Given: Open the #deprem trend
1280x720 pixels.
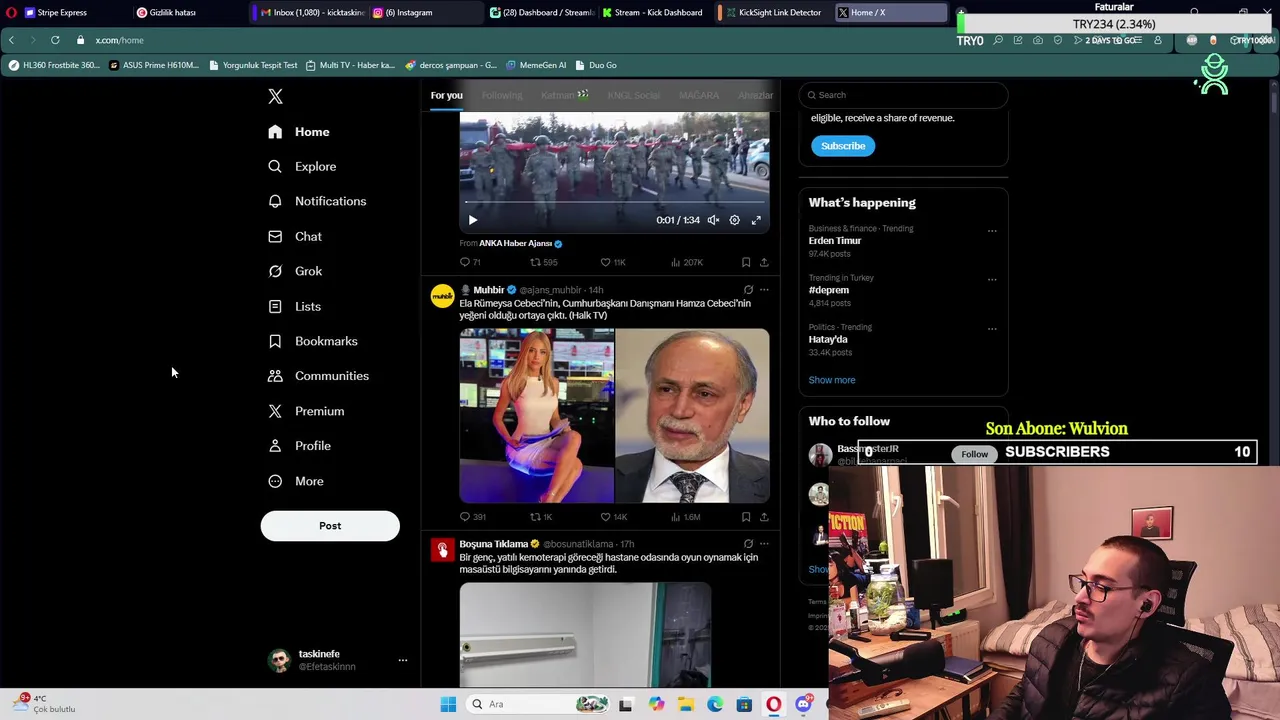Looking at the screenshot, I should click(829, 290).
